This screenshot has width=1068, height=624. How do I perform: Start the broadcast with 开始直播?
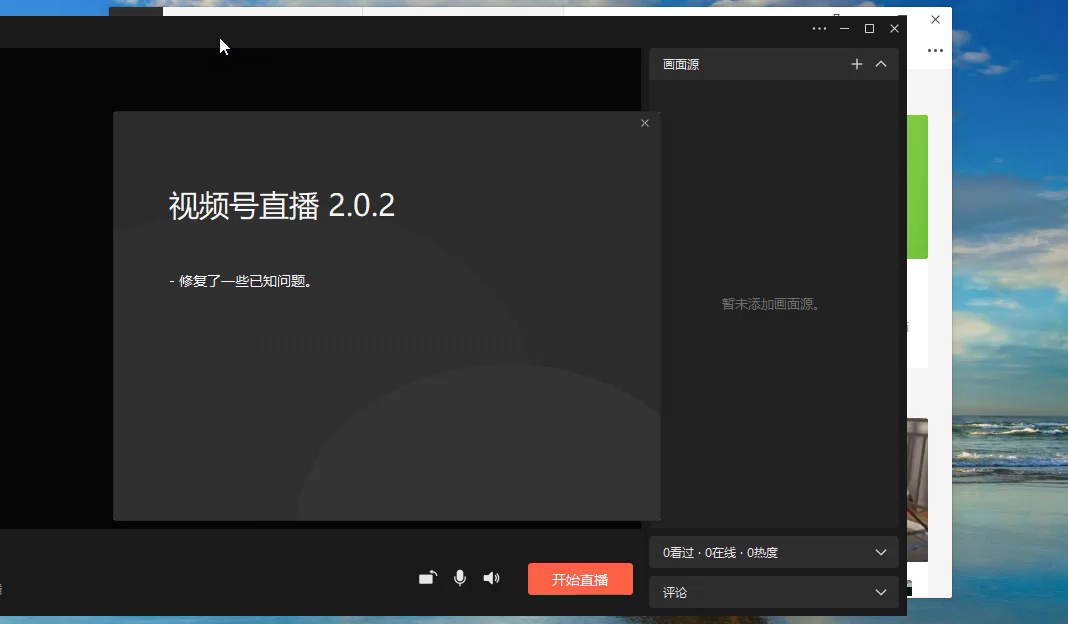click(x=580, y=579)
